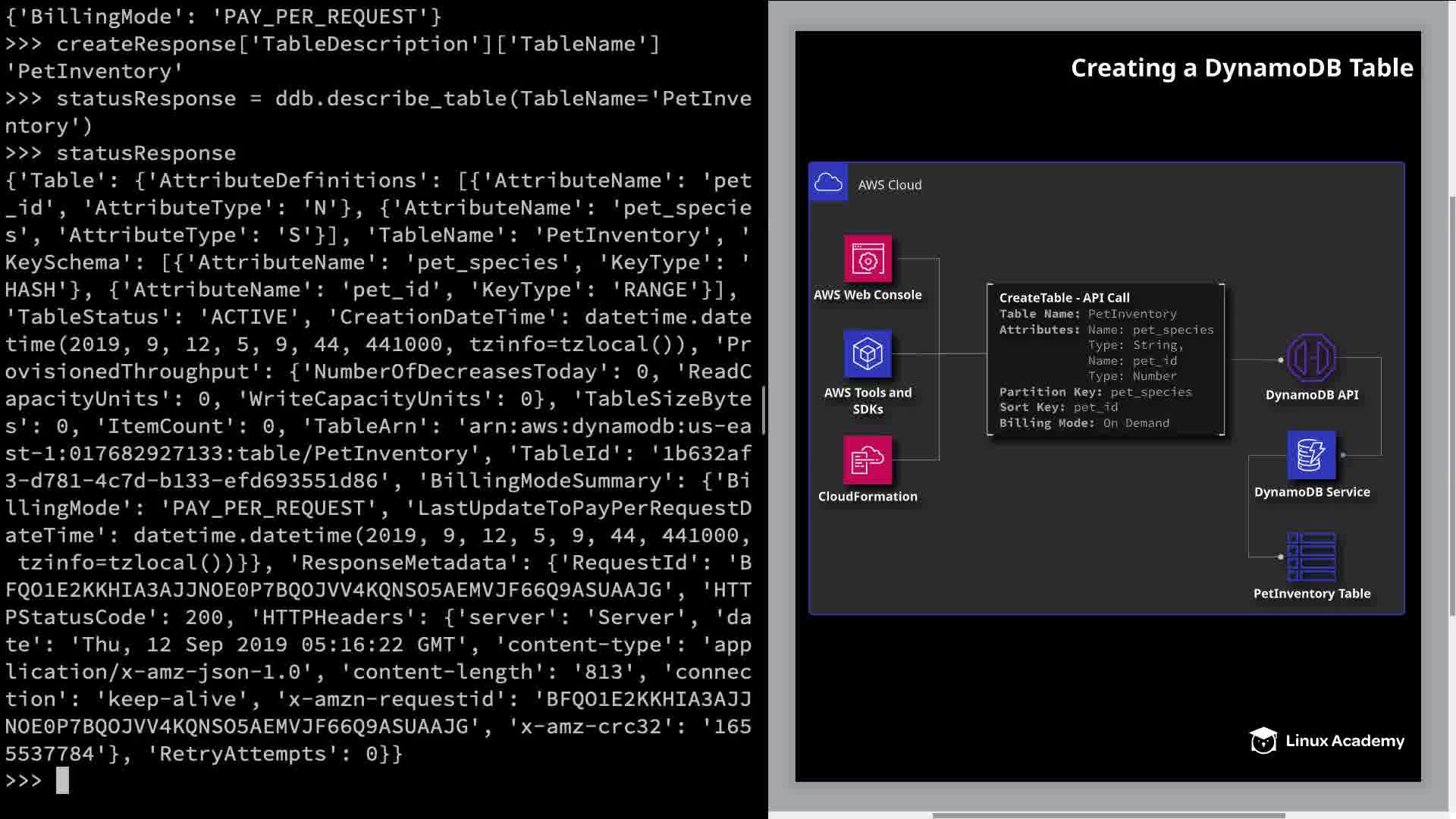1456x819 pixels.
Task: Click the AWS Tools and SDKs icon
Action: coord(868,353)
